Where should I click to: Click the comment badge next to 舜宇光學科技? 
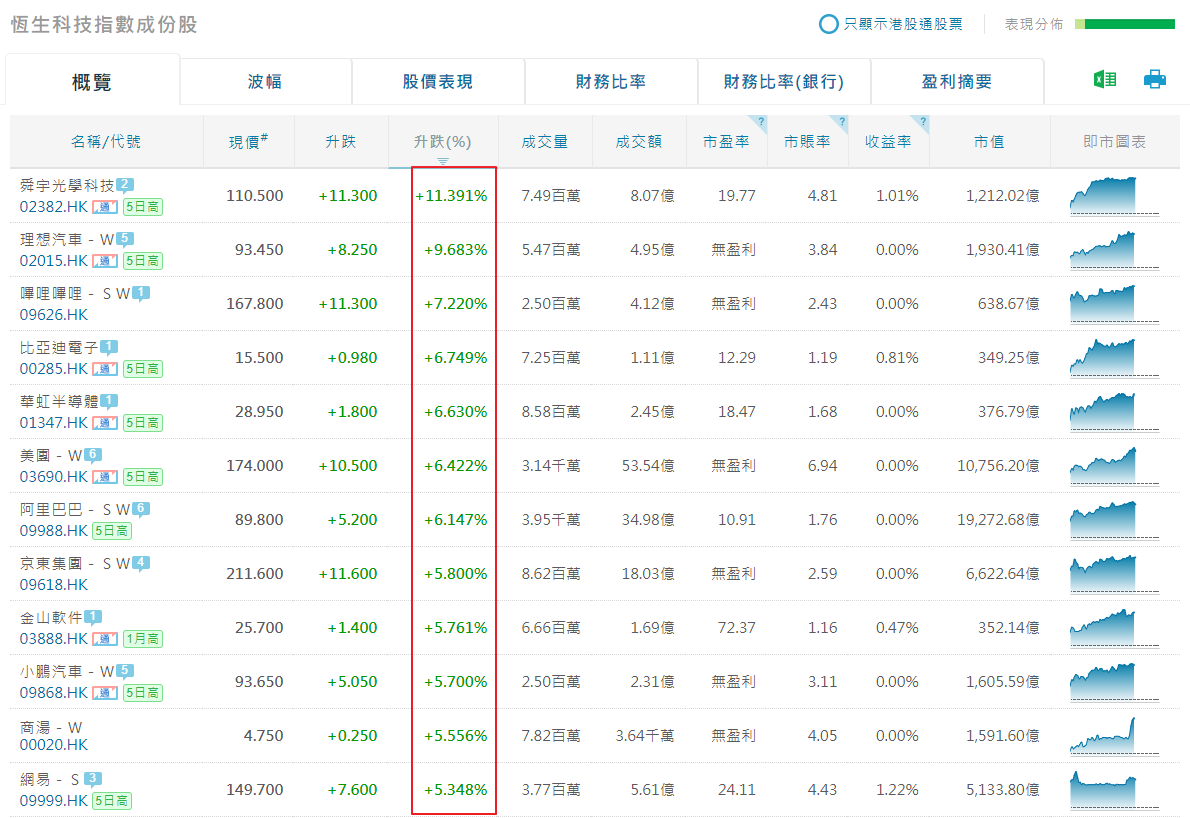[x=125, y=185]
